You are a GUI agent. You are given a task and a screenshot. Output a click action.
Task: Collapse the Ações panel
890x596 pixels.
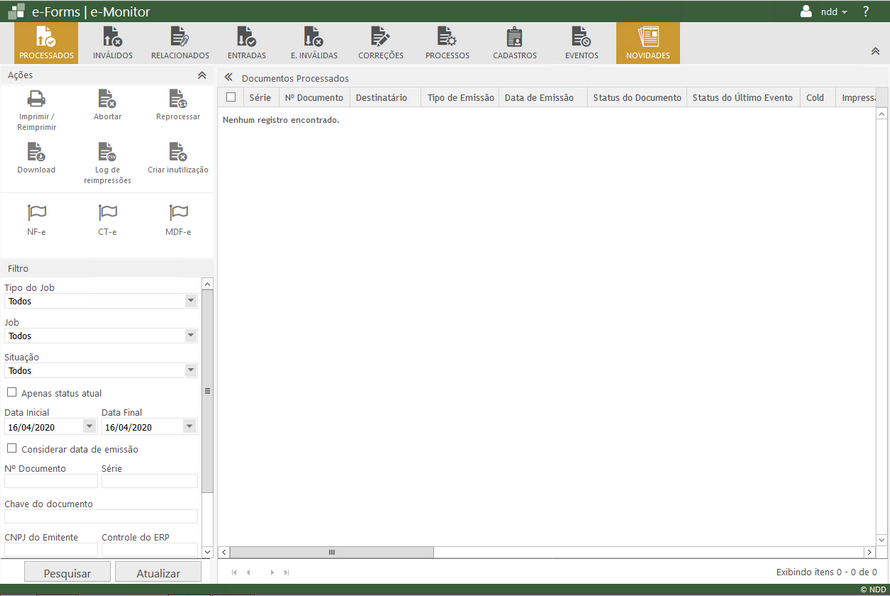pos(202,75)
